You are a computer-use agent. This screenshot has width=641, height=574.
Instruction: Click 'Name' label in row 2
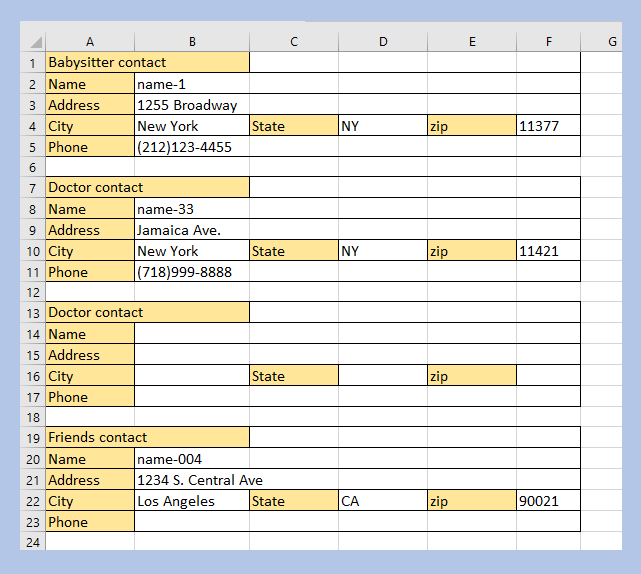[x=90, y=83]
